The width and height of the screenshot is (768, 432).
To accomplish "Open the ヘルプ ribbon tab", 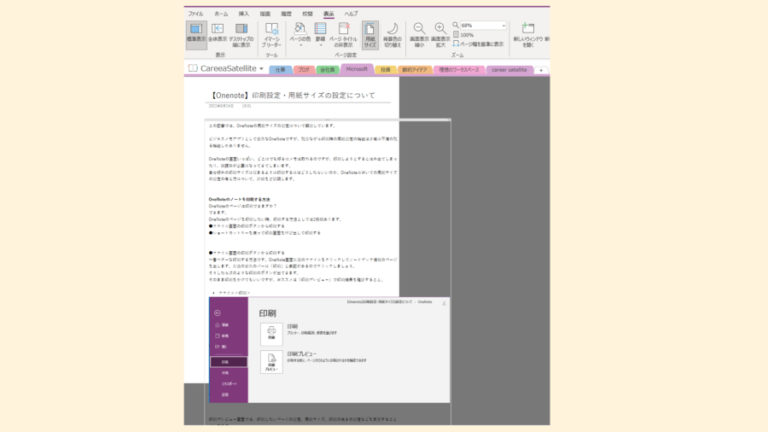I will pyautogui.click(x=351, y=14).
